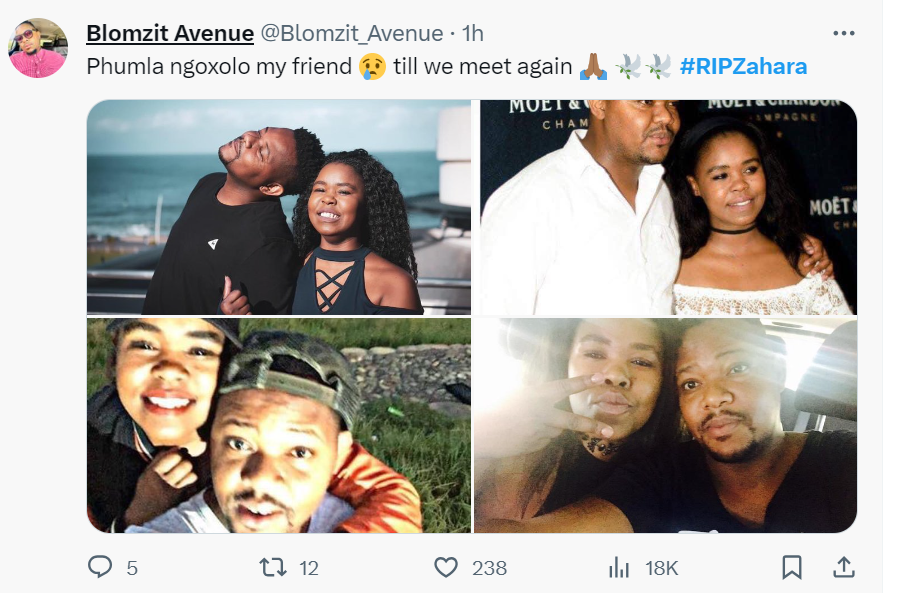
Task: Retweet the post using the repost icon
Action: pos(272,568)
